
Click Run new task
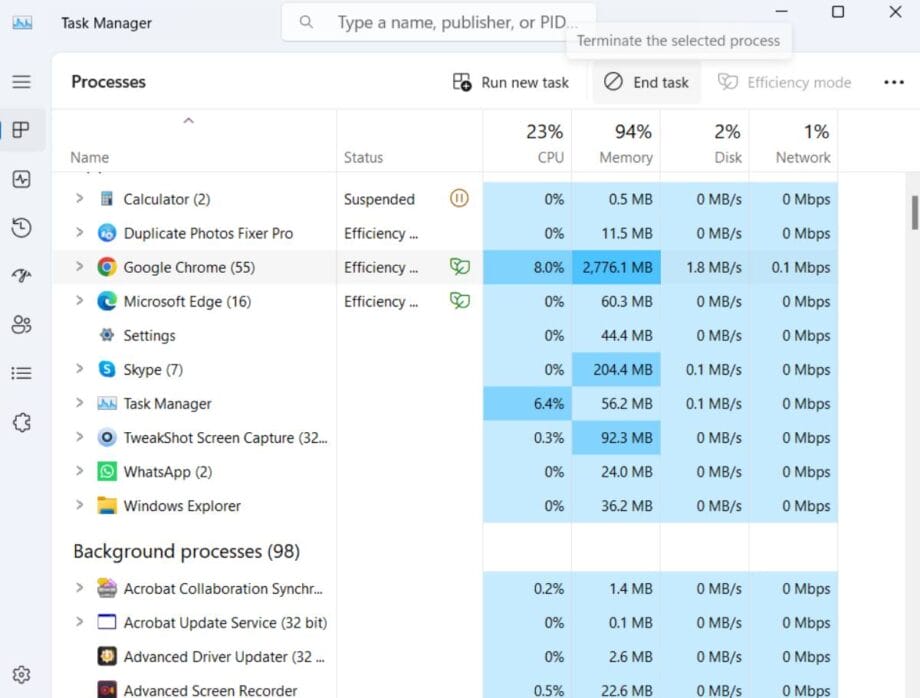point(511,82)
